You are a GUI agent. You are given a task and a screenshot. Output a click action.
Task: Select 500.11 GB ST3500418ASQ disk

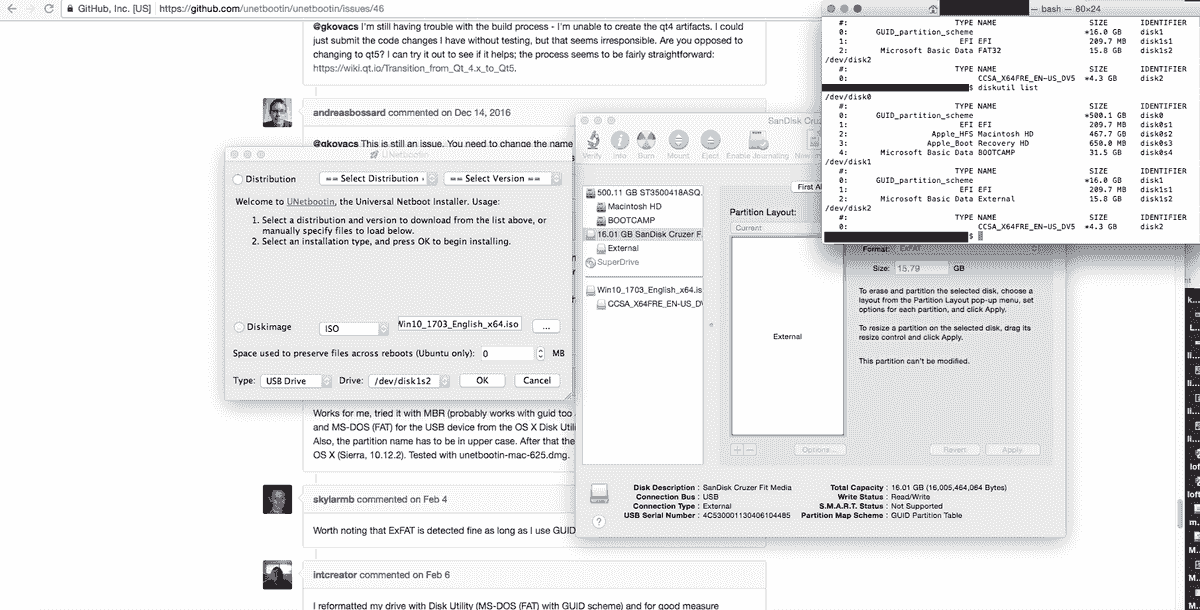pos(644,191)
